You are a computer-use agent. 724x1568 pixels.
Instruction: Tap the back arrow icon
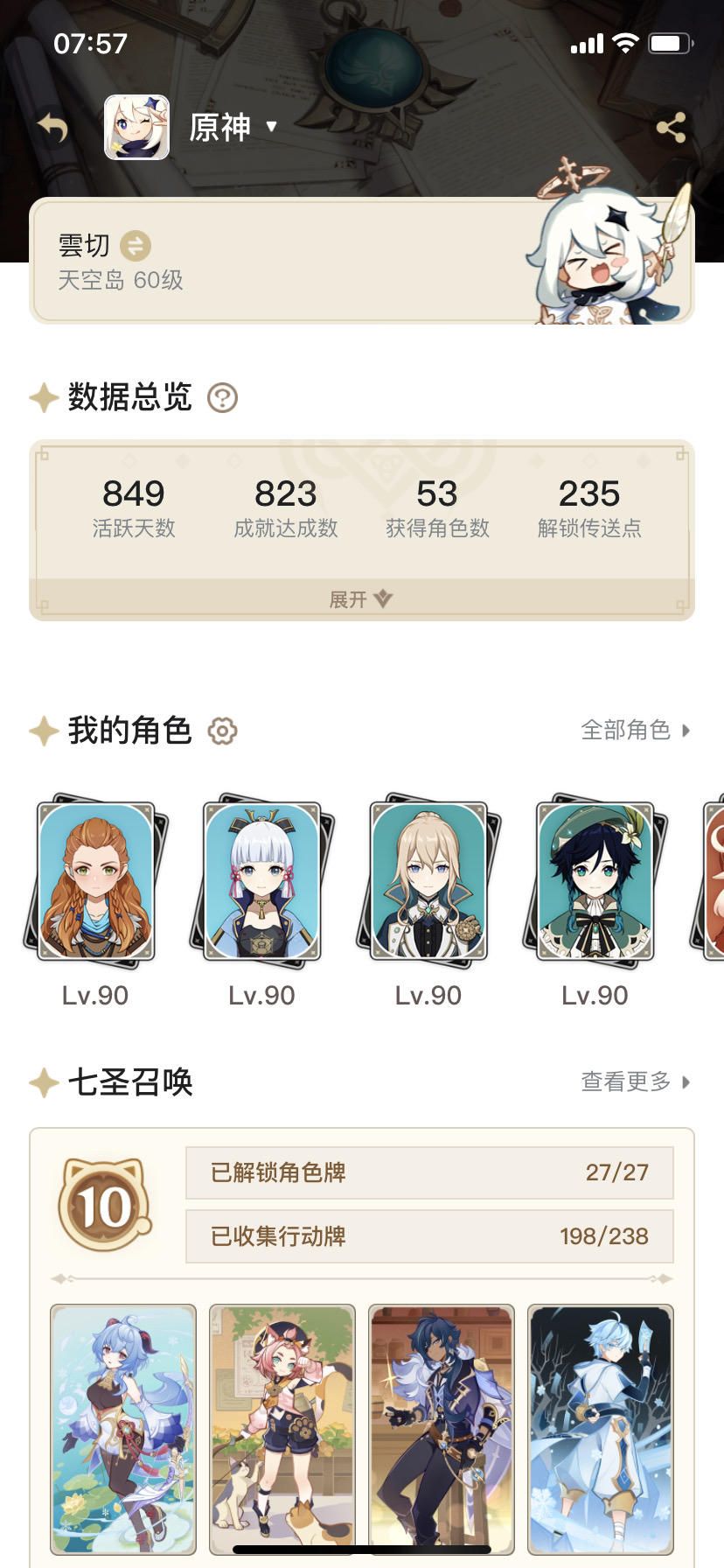tap(53, 129)
